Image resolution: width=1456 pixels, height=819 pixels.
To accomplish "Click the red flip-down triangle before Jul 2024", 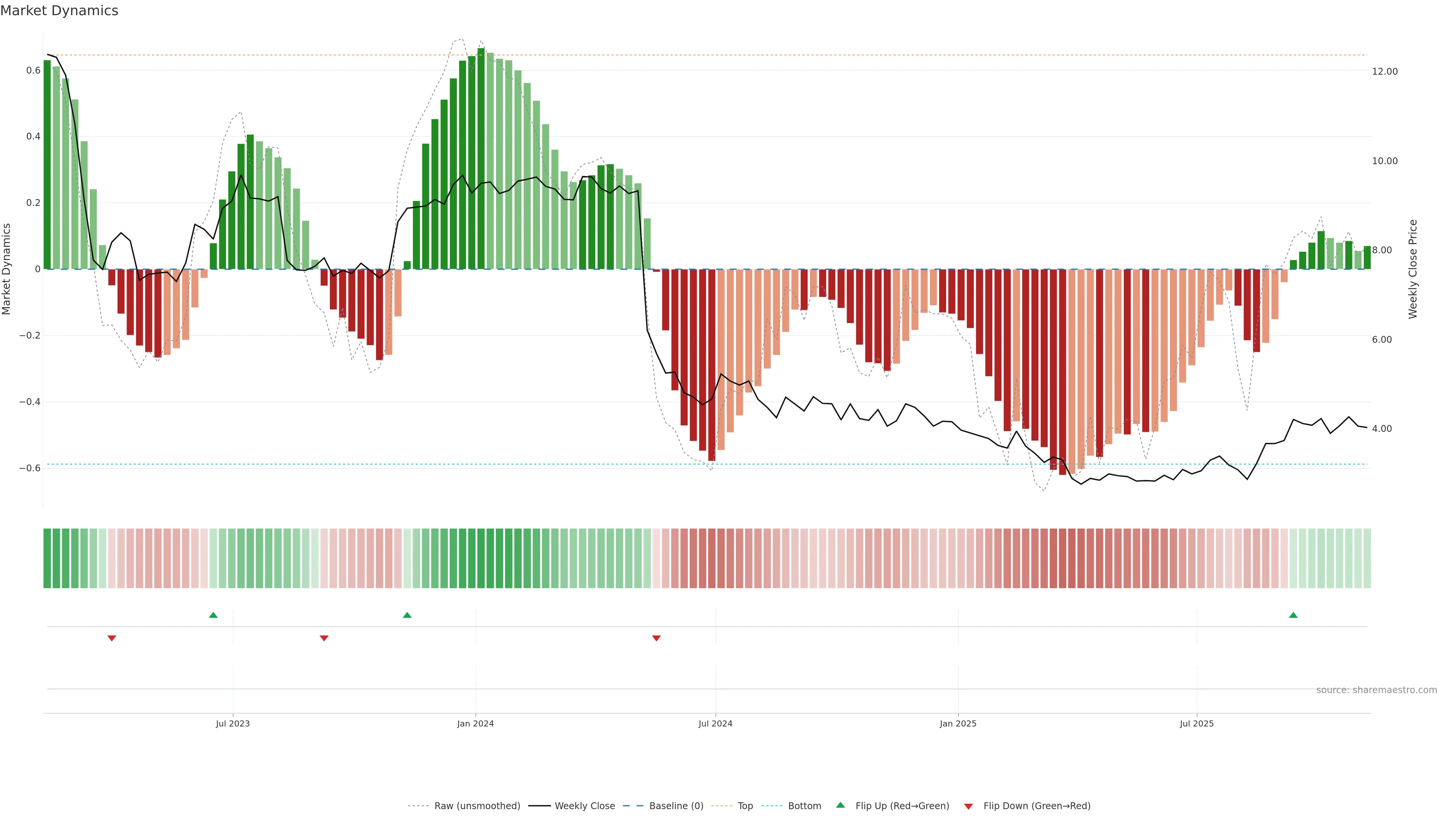I will click(x=656, y=638).
